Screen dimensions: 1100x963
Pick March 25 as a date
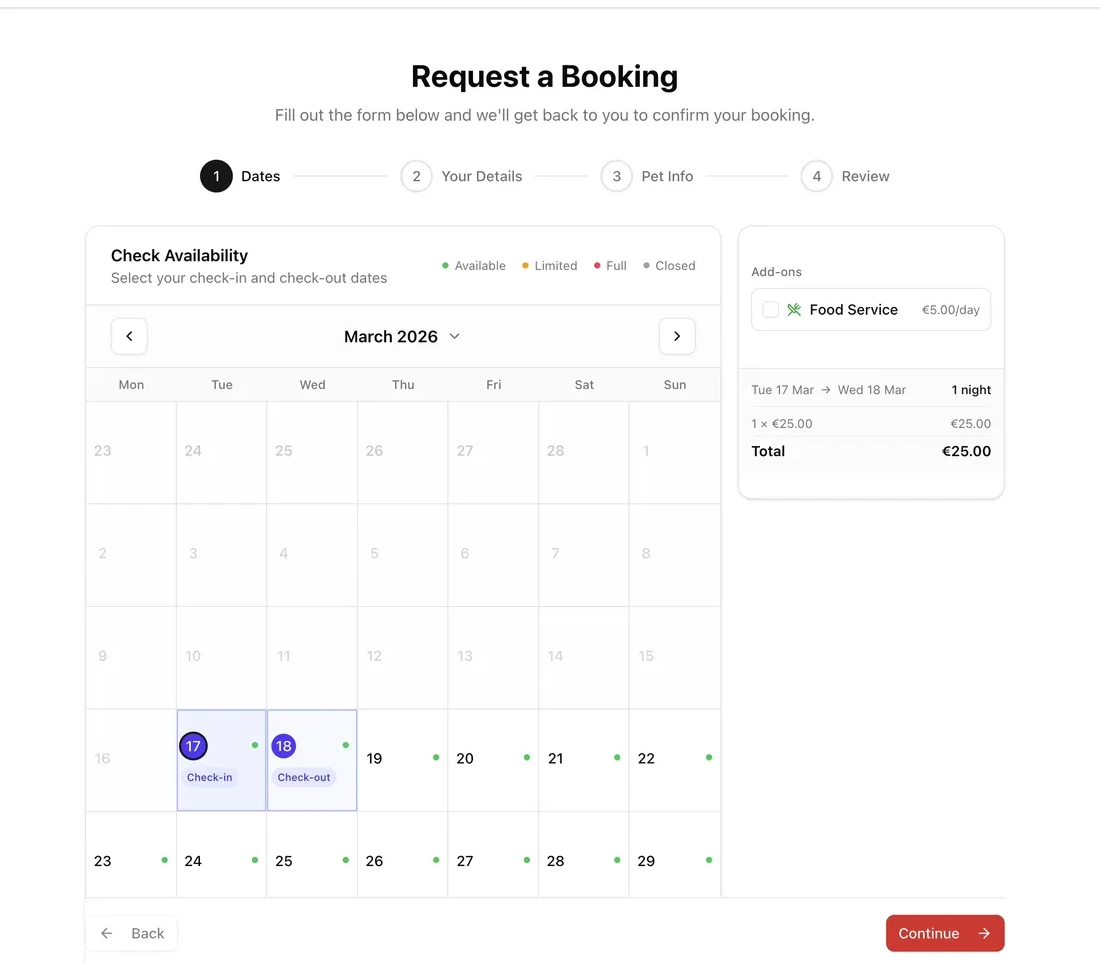(x=311, y=859)
